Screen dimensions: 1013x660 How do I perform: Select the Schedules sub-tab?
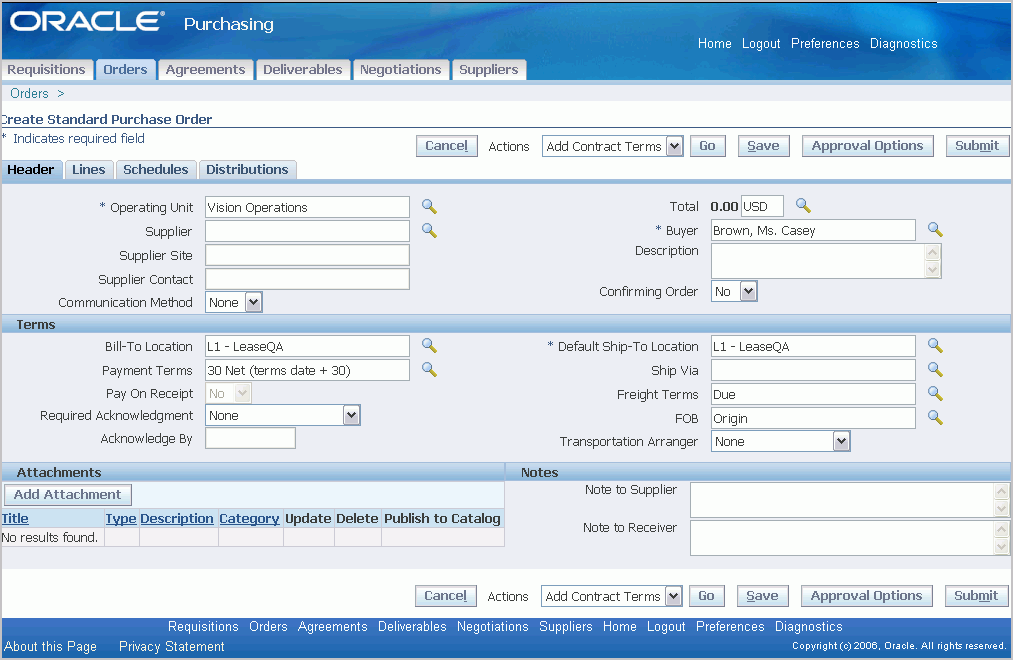[156, 169]
